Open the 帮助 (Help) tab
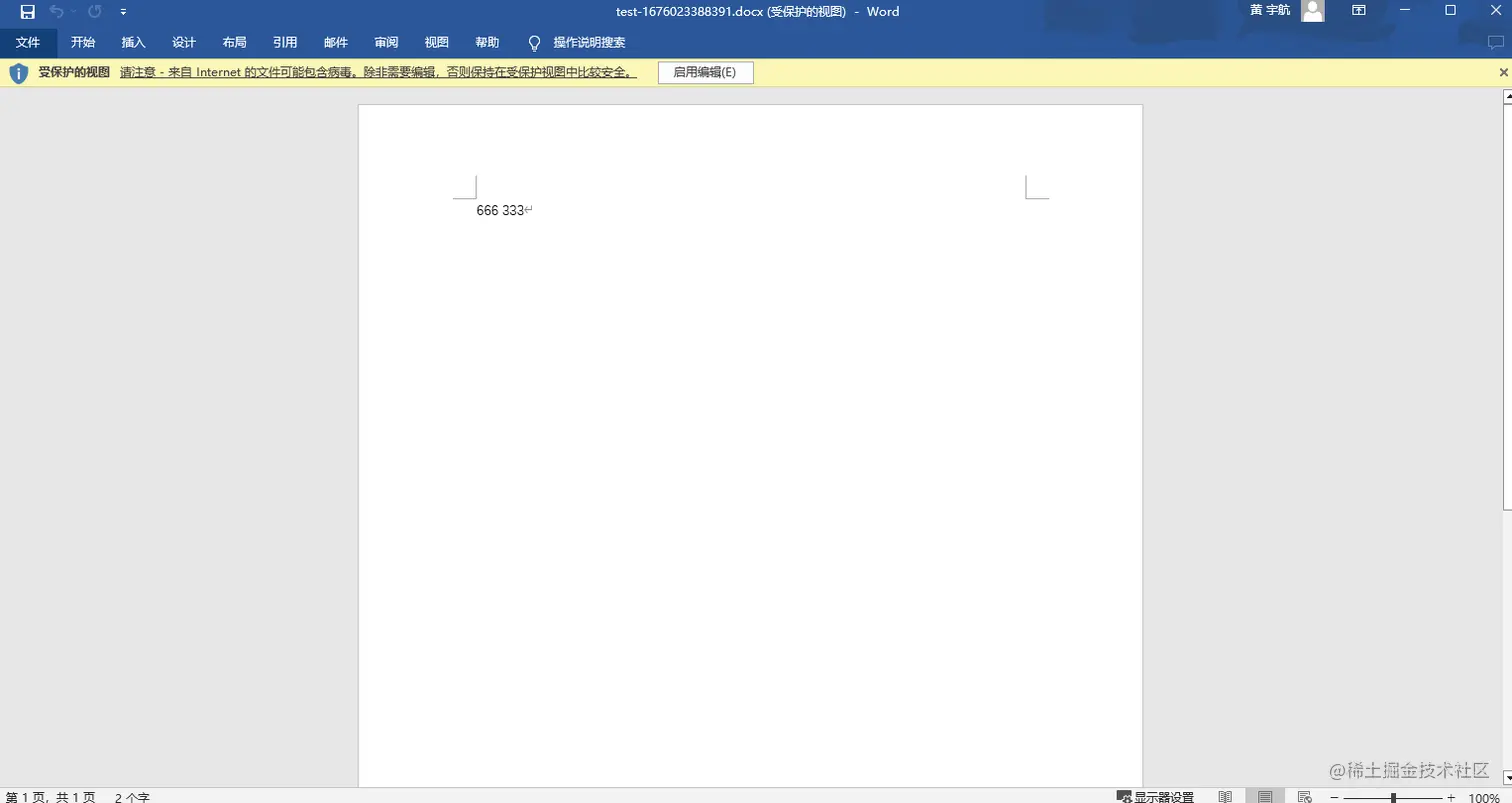 pyautogui.click(x=487, y=42)
